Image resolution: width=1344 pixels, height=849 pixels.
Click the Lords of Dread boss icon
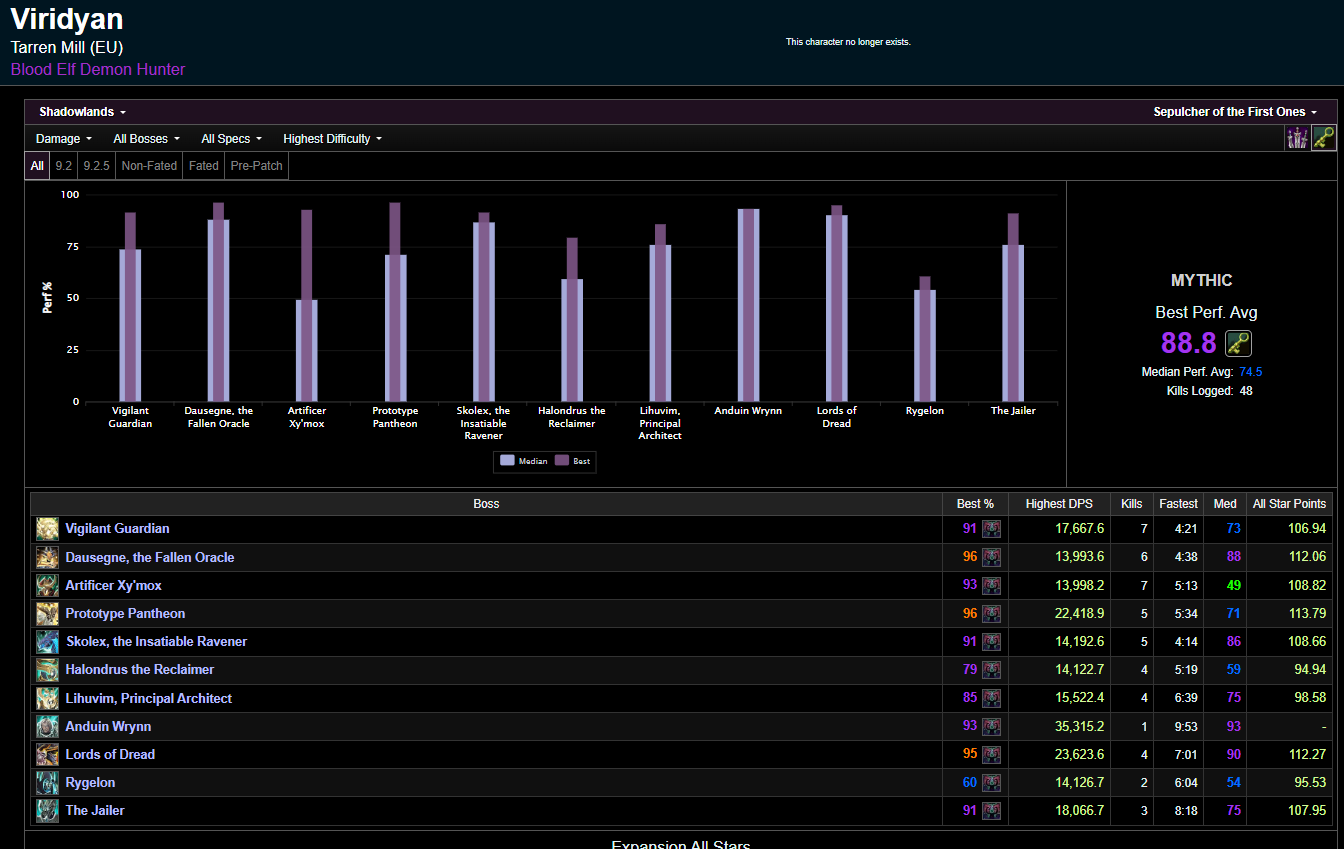point(47,754)
